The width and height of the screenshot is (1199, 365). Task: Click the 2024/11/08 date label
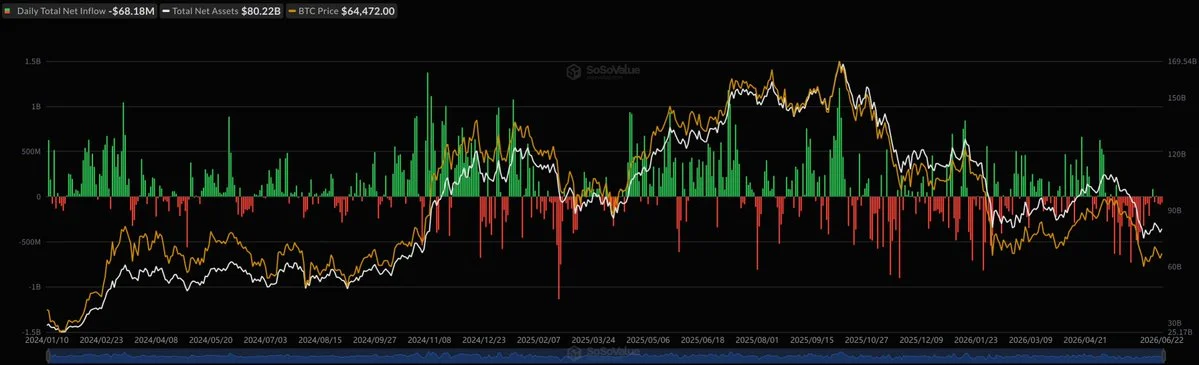coord(429,339)
